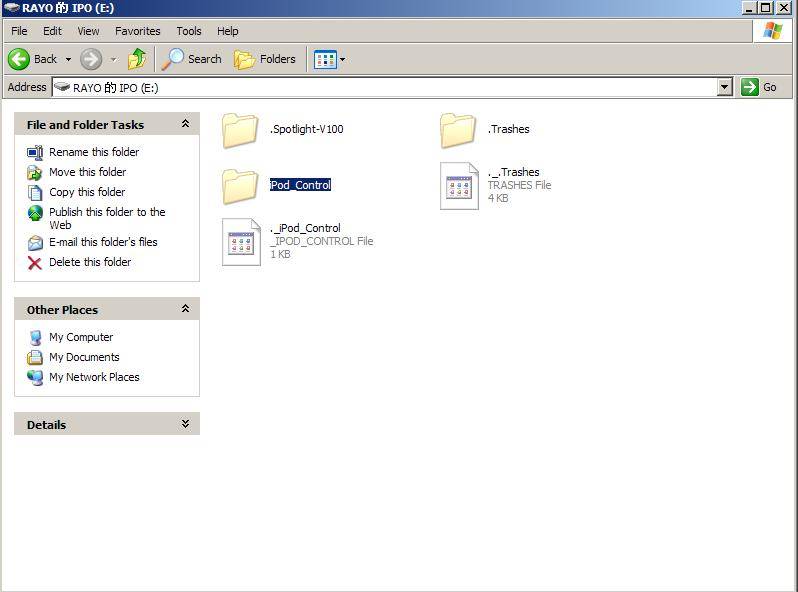Collapse File and Folder Tasks panel
This screenshot has width=798, height=592.
(185, 124)
